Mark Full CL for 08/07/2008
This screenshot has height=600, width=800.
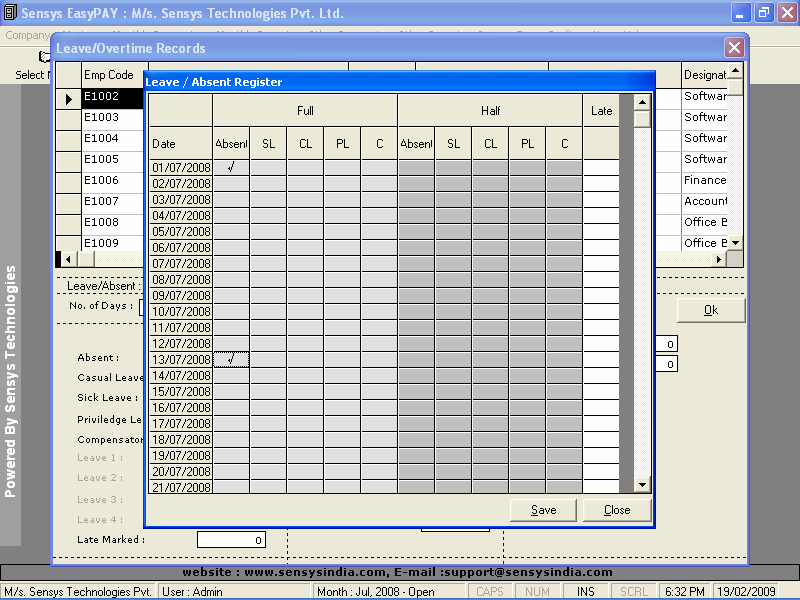point(305,279)
